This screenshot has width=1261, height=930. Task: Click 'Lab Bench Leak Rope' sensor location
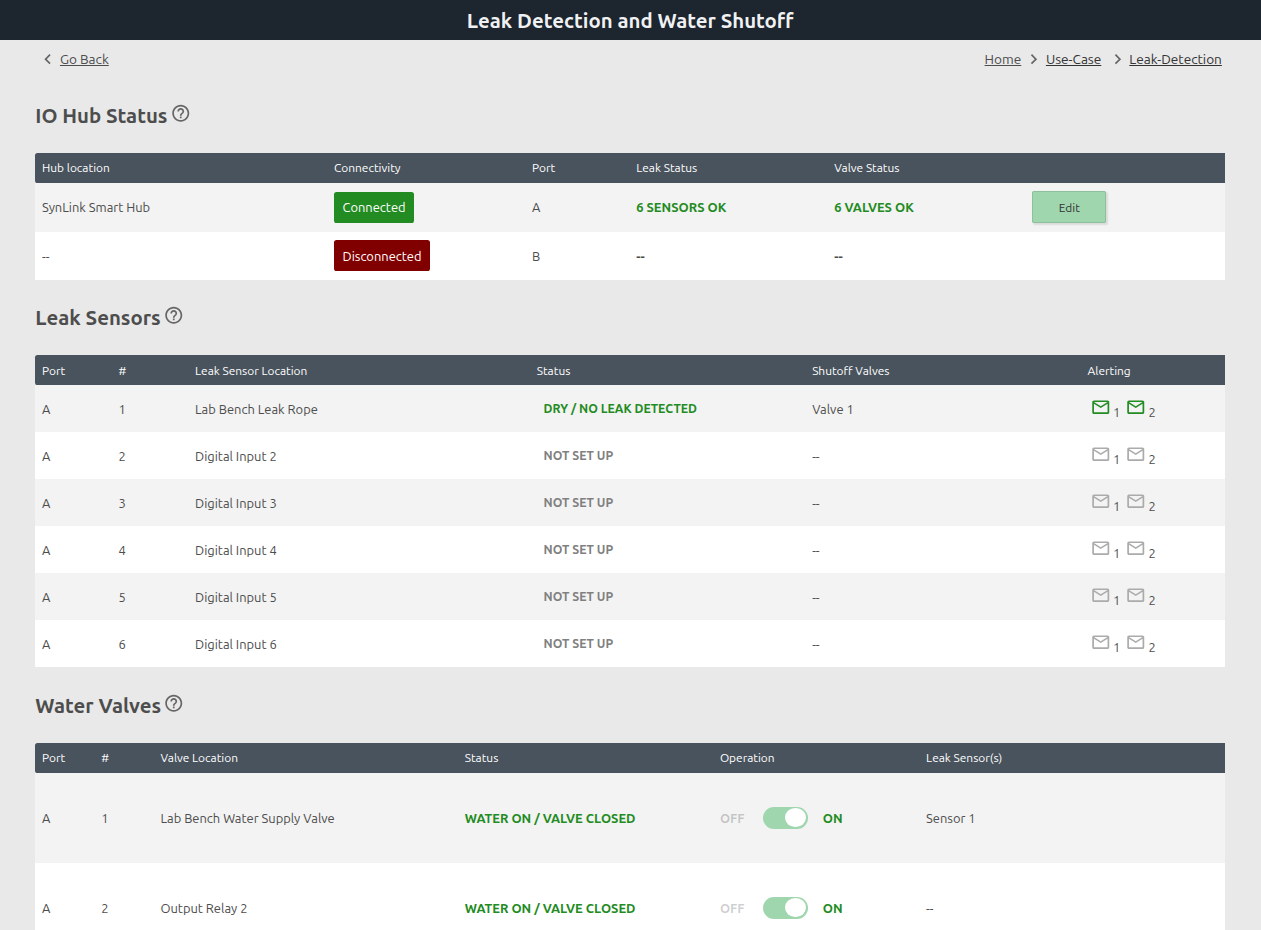(256, 409)
